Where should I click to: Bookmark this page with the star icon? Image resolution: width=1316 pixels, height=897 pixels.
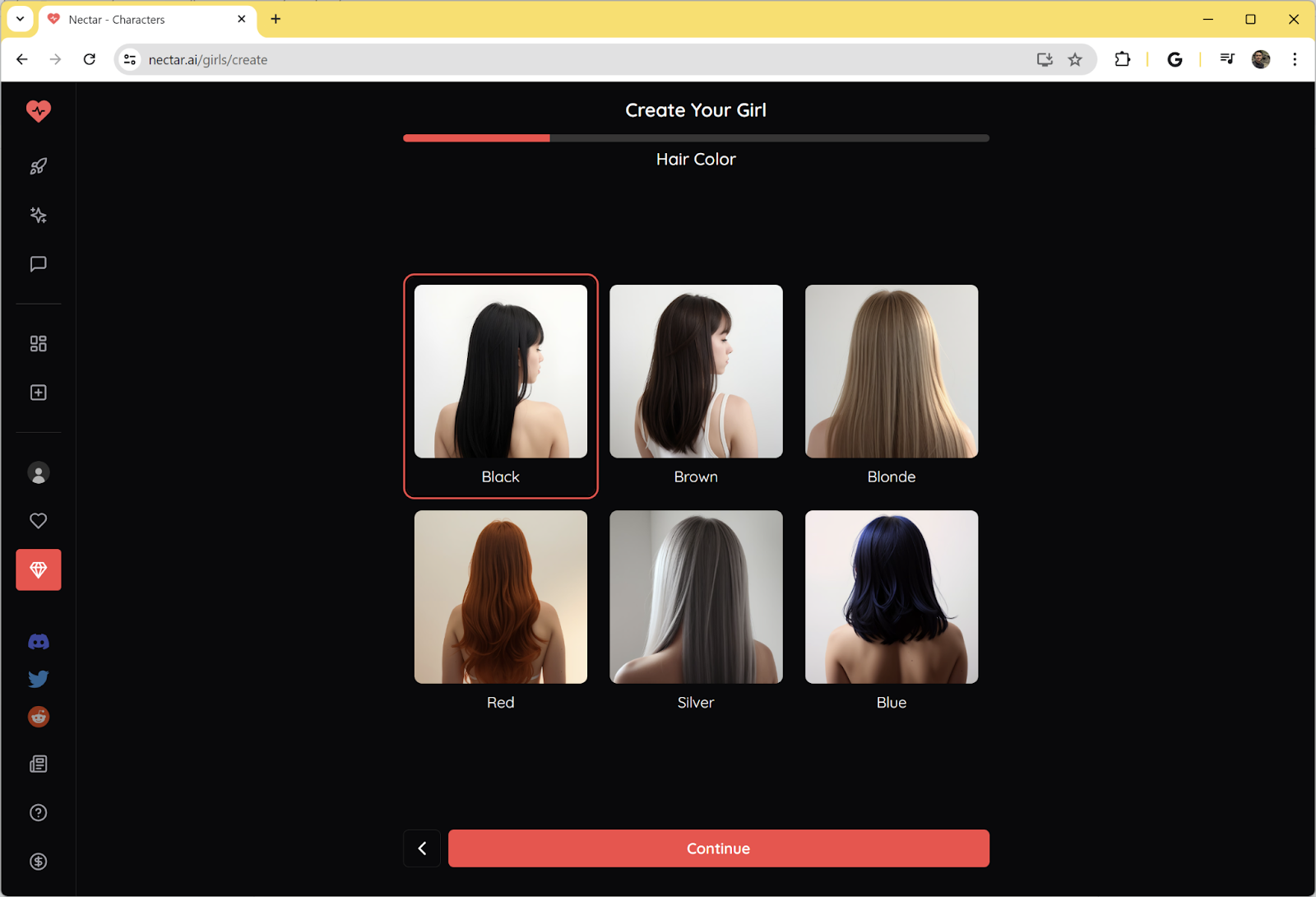(1075, 59)
